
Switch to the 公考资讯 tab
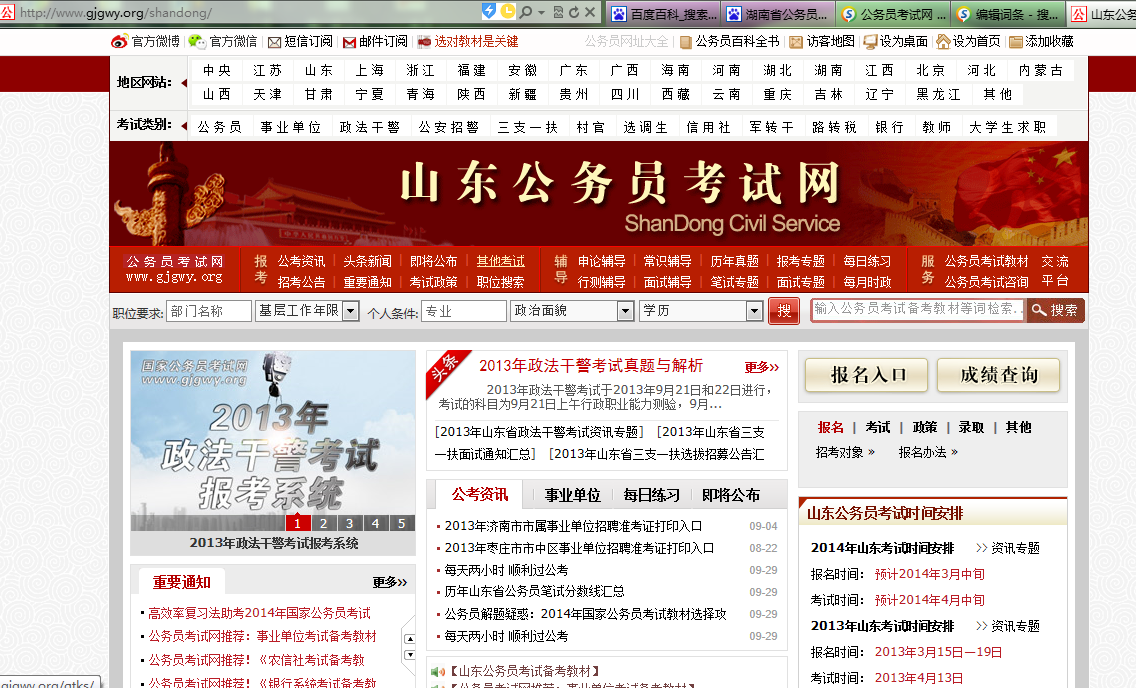click(x=479, y=495)
